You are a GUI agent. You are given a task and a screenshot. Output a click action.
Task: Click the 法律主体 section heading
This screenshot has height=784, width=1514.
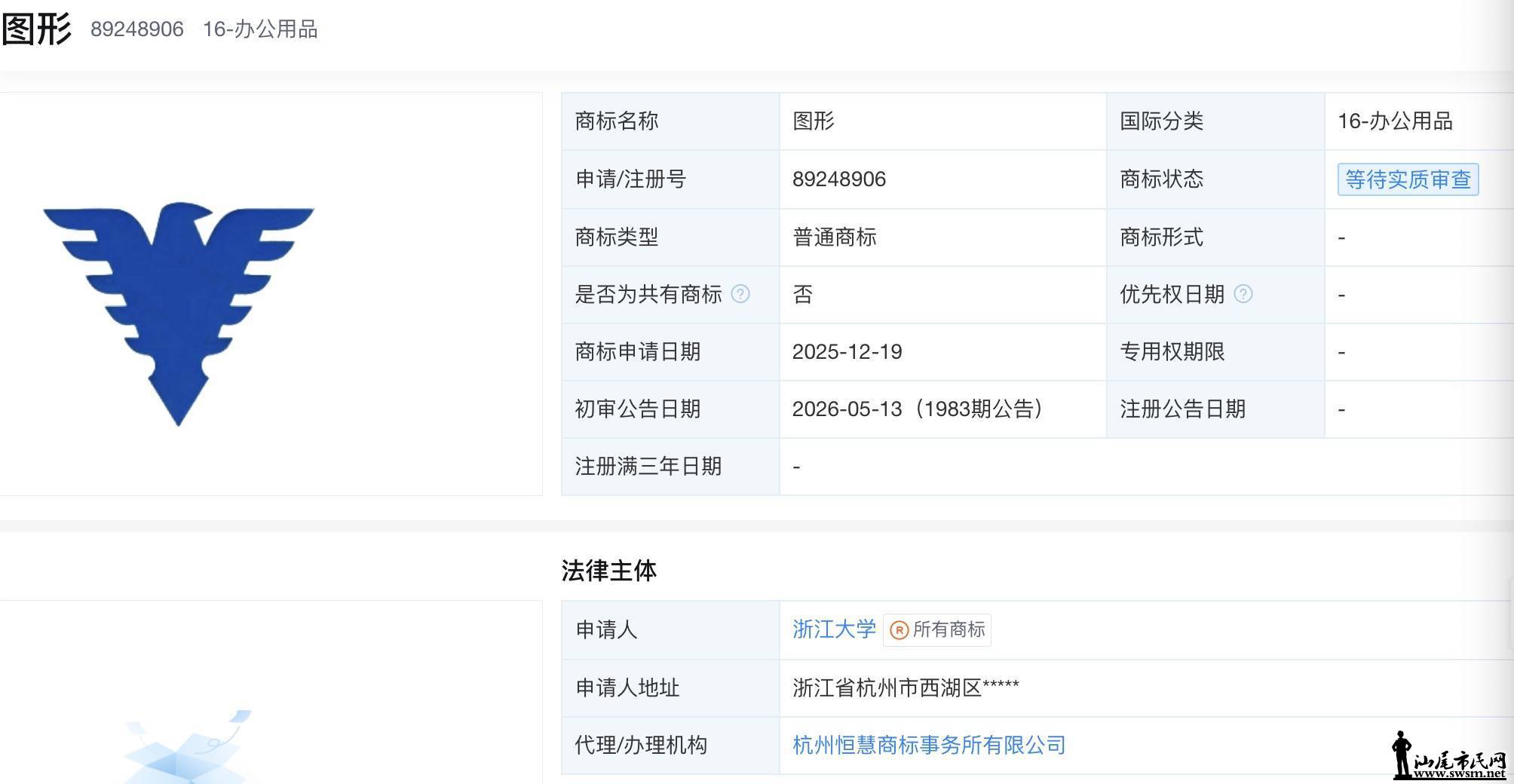[609, 571]
